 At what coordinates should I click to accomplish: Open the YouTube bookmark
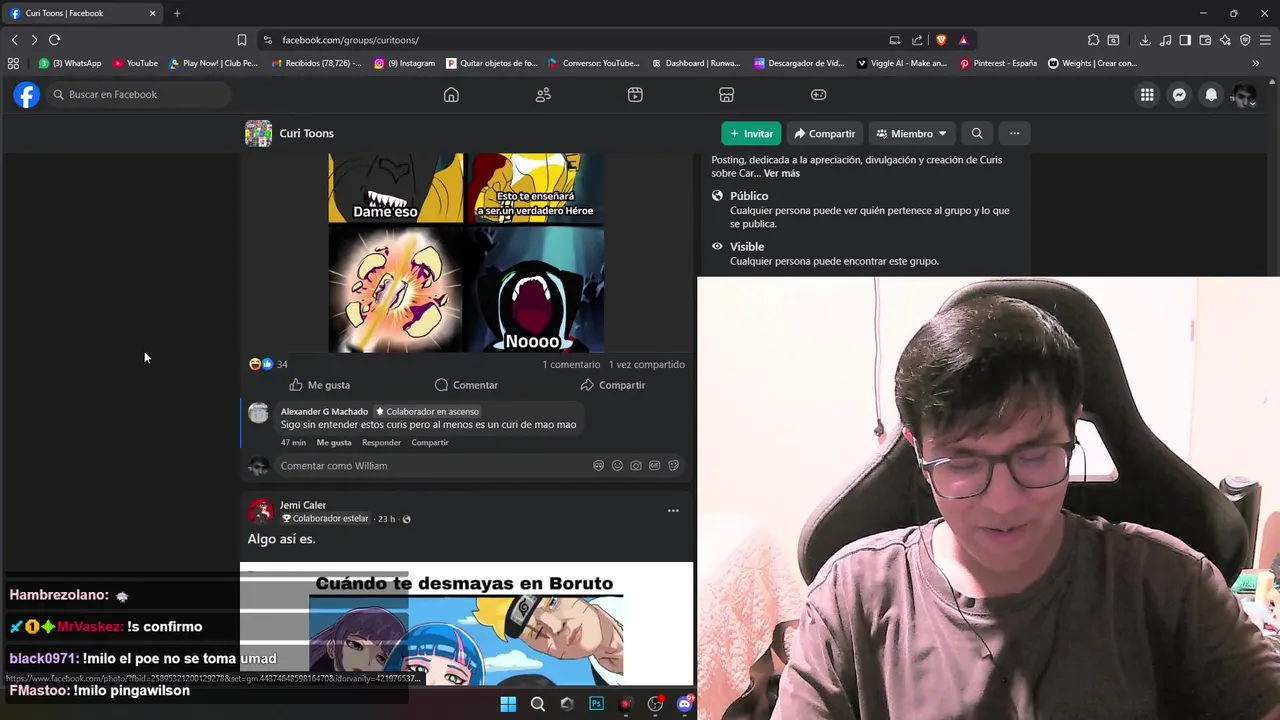tap(135, 63)
